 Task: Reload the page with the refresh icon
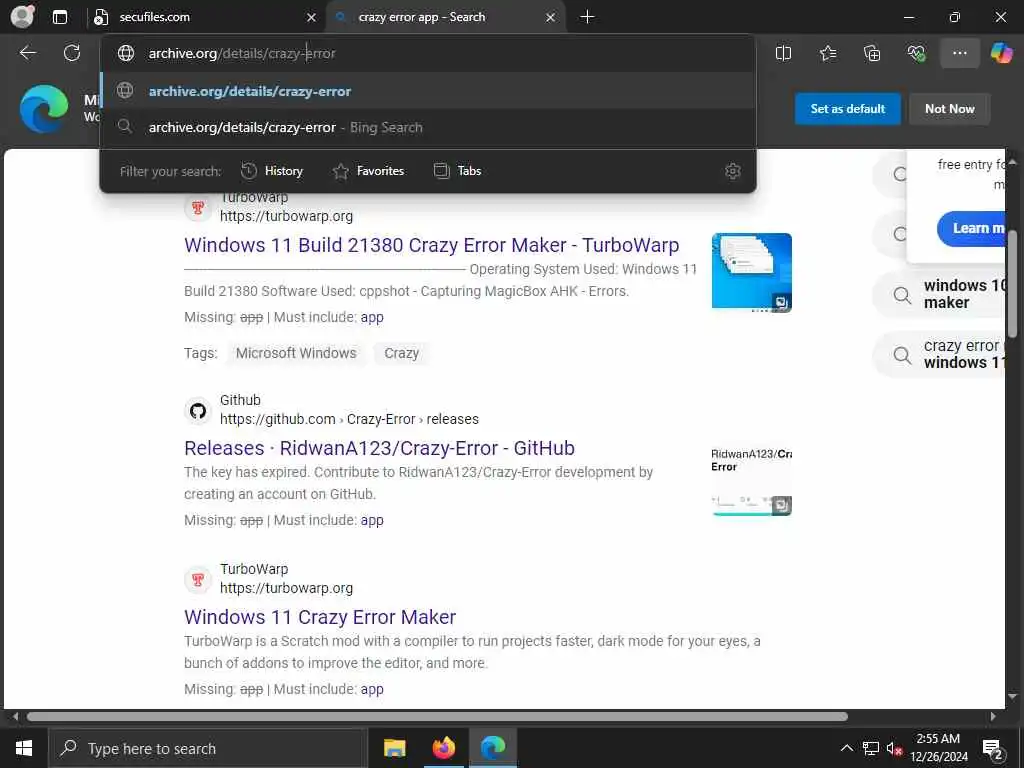click(x=72, y=53)
